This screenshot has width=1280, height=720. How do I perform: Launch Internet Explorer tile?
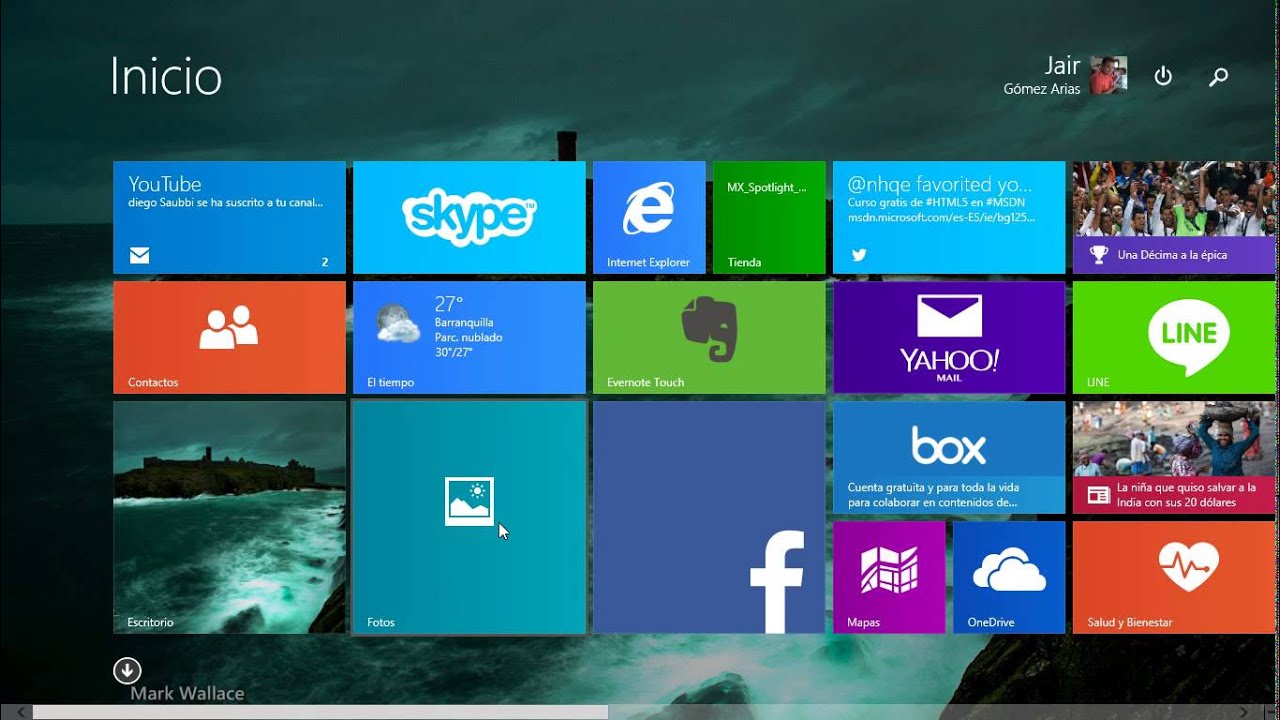649,217
